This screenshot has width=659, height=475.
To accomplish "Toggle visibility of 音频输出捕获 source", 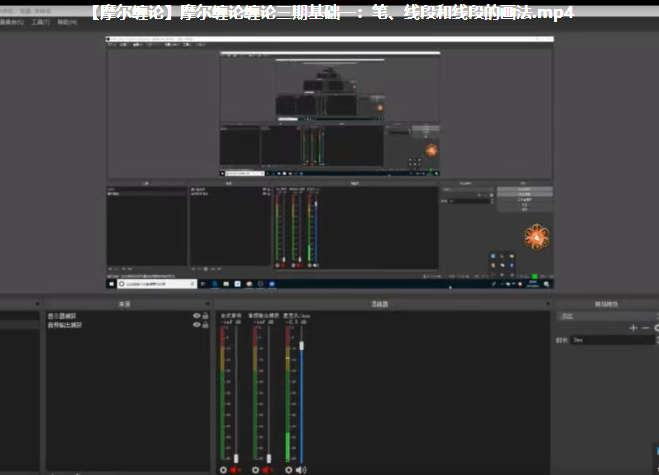I will (196, 325).
